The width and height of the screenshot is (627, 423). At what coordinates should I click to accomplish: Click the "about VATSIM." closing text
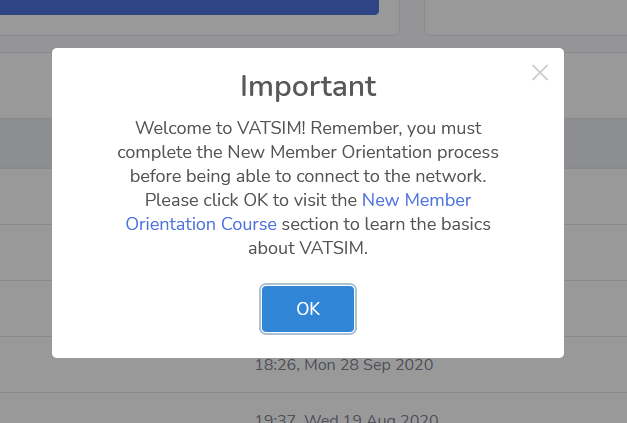tap(308, 248)
